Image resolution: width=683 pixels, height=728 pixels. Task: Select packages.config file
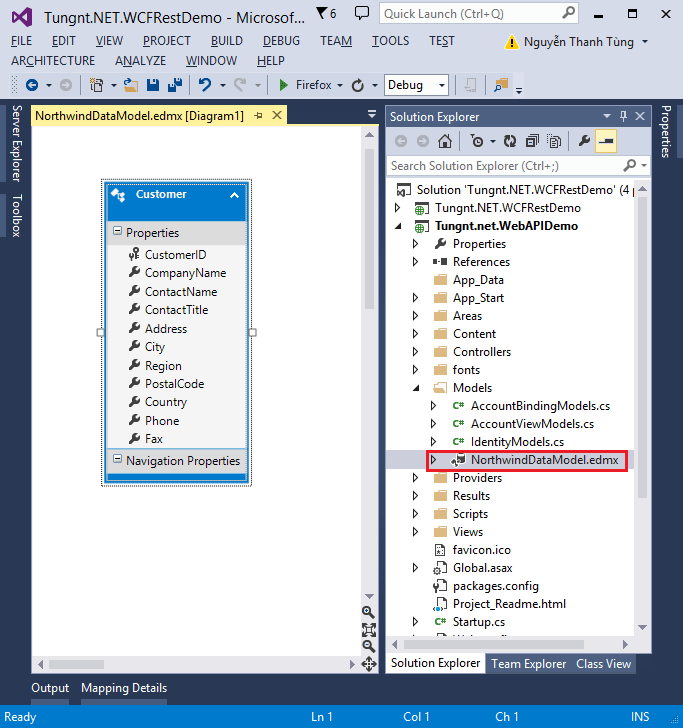click(x=496, y=586)
